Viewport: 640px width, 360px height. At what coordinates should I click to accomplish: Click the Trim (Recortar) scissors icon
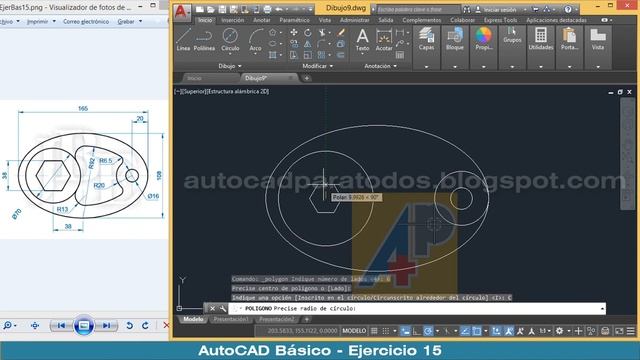pos(322,32)
